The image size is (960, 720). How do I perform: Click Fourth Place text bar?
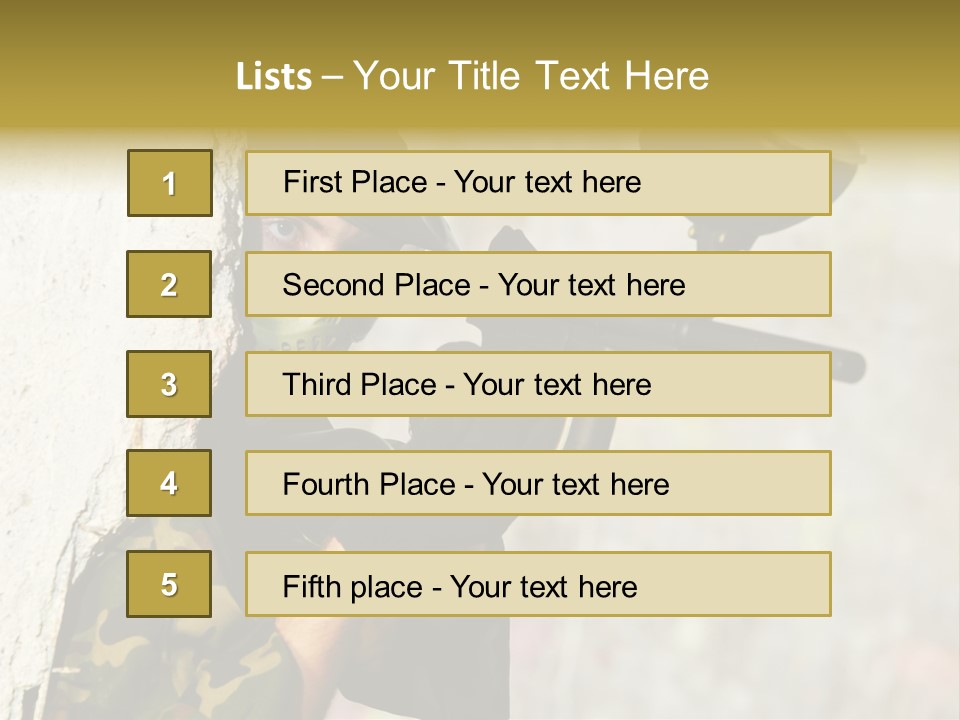pyautogui.click(x=538, y=483)
